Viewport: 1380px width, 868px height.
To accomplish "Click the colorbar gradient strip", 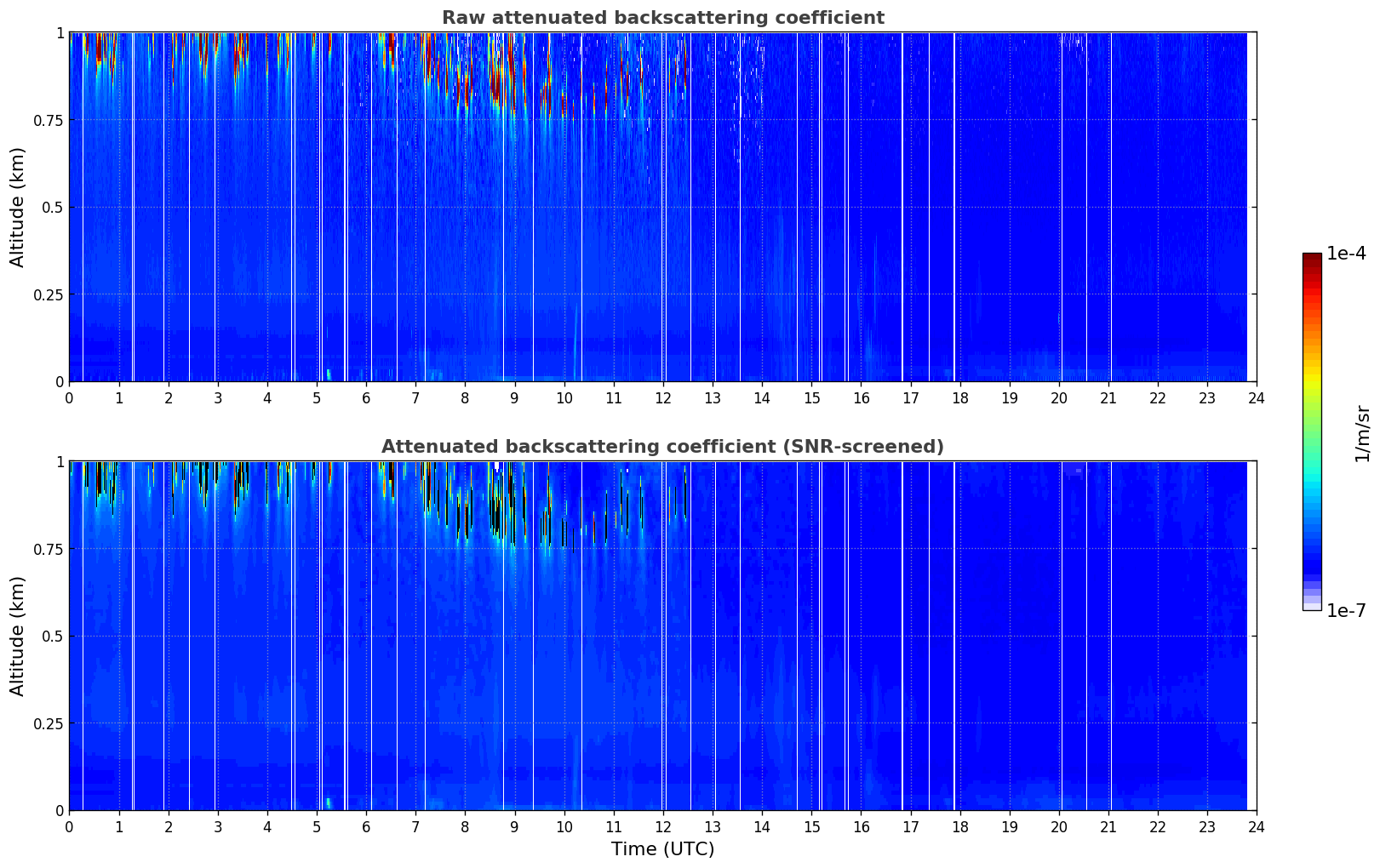I will coord(1312,431).
